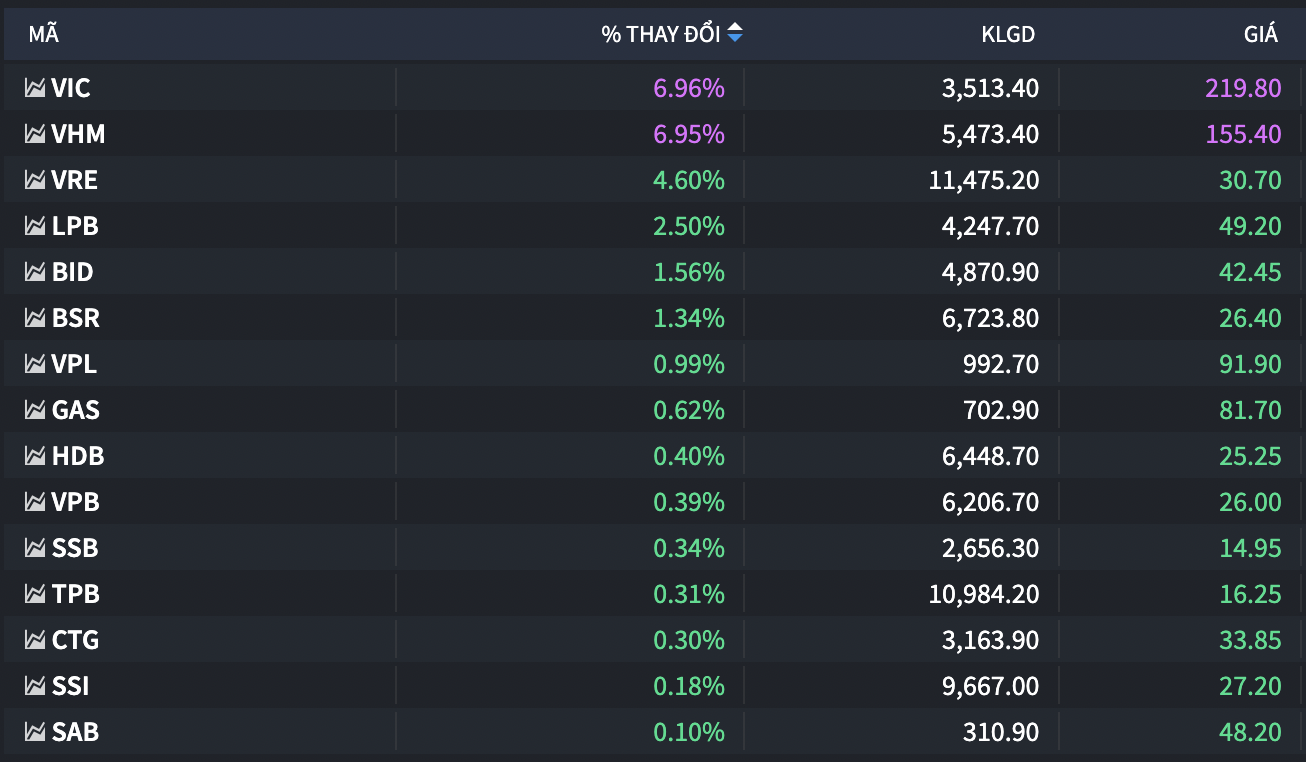Viewport: 1306px width, 762px height.
Task: Open the chart icon beside VIC
Action: (x=36, y=88)
